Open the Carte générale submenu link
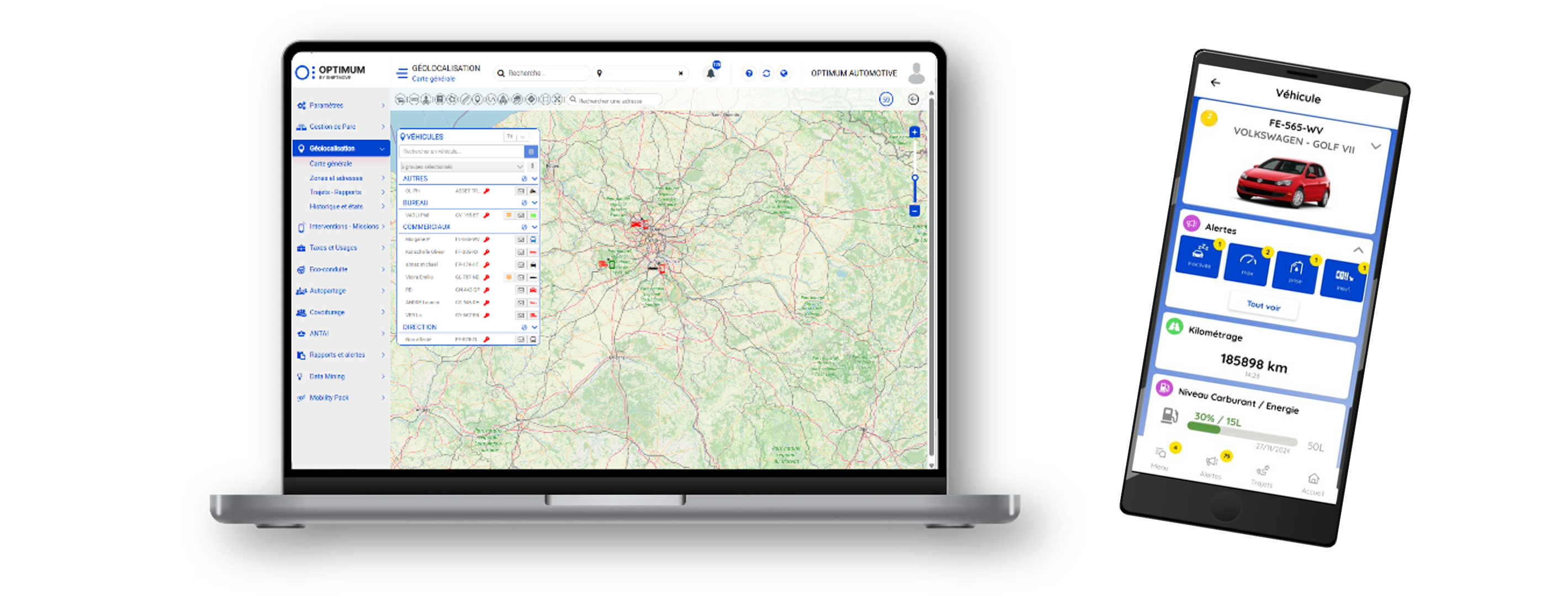The height and width of the screenshot is (596, 1568). 331,164
